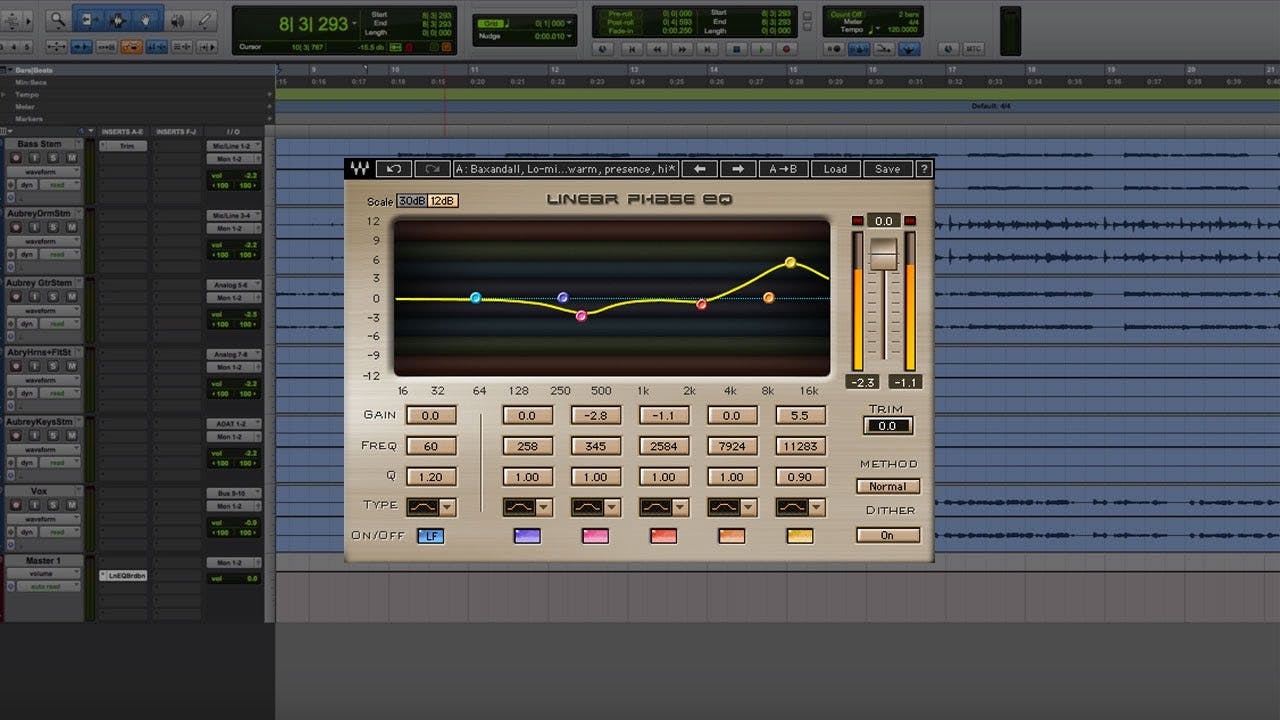Click the 345 frequency field
This screenshot has width=1280, height=720.
[595, 446]
